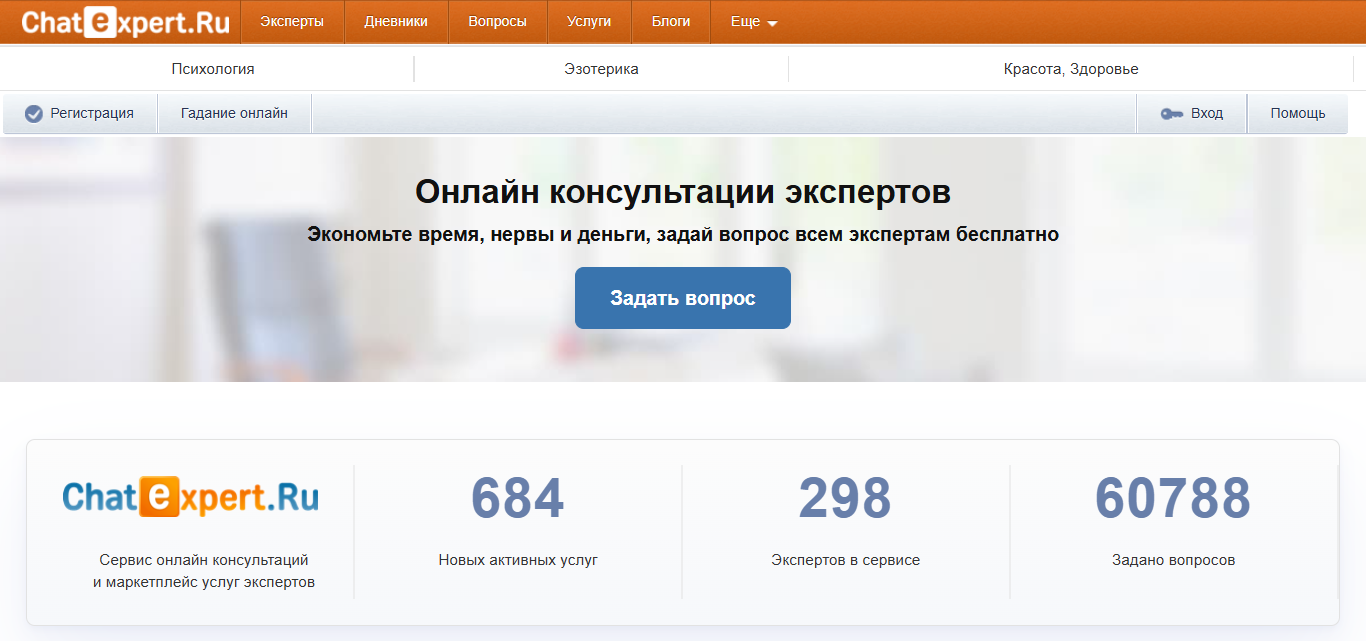
Task: Open the Услуги menu item
Action: tap(589, 22)
